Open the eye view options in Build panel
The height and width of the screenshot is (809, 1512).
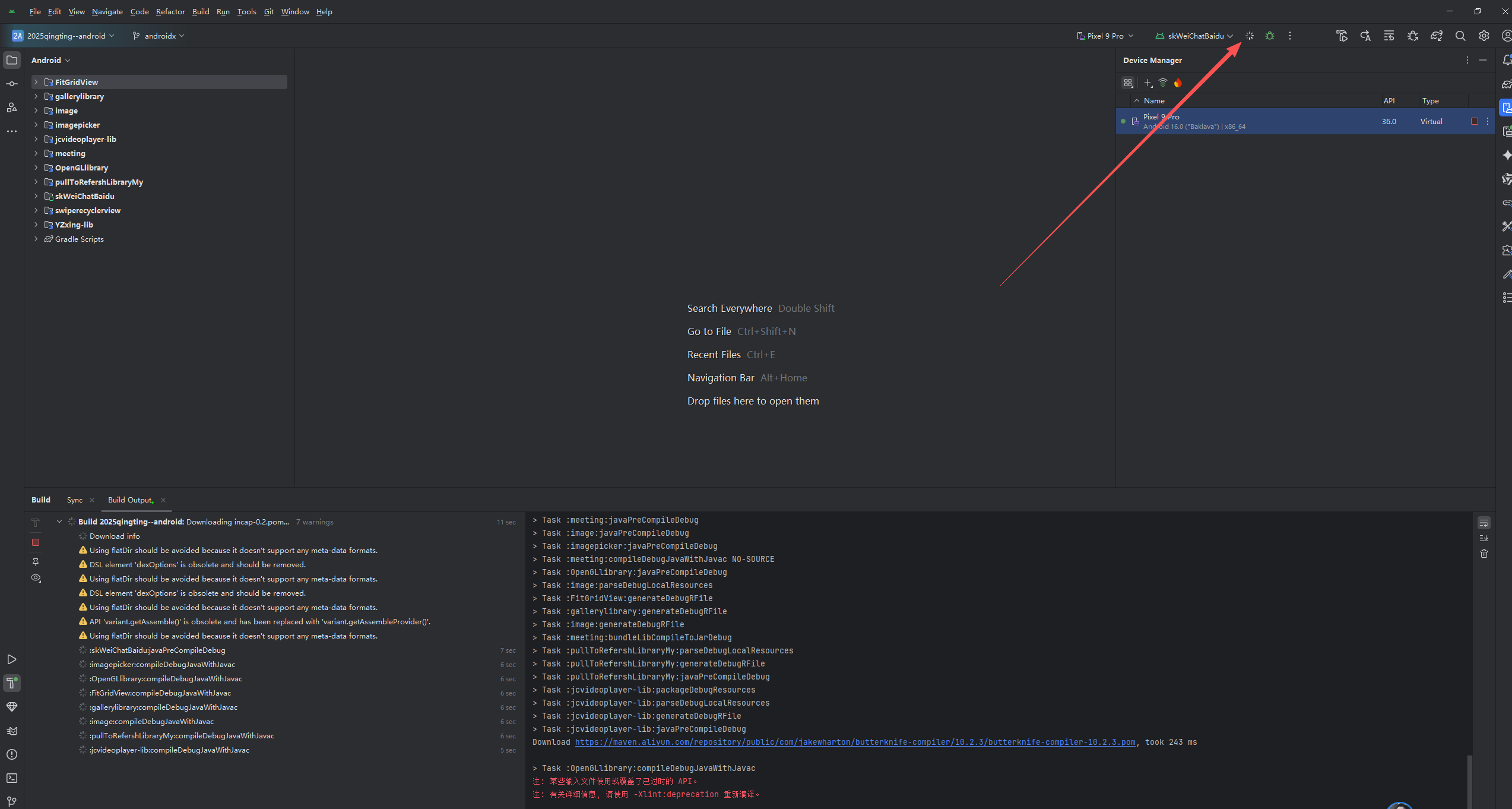(36, 578)
